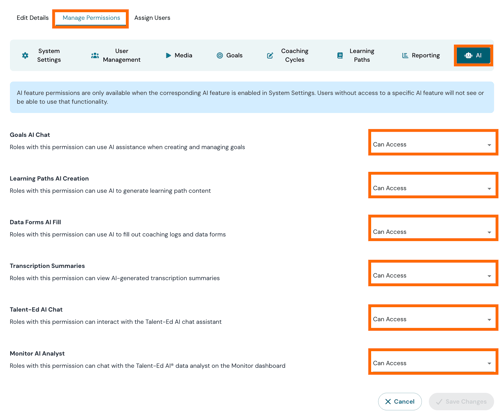Select the Manage Permissions tab
The height and width of the screenshot is (417, 504).
(91, 18)
